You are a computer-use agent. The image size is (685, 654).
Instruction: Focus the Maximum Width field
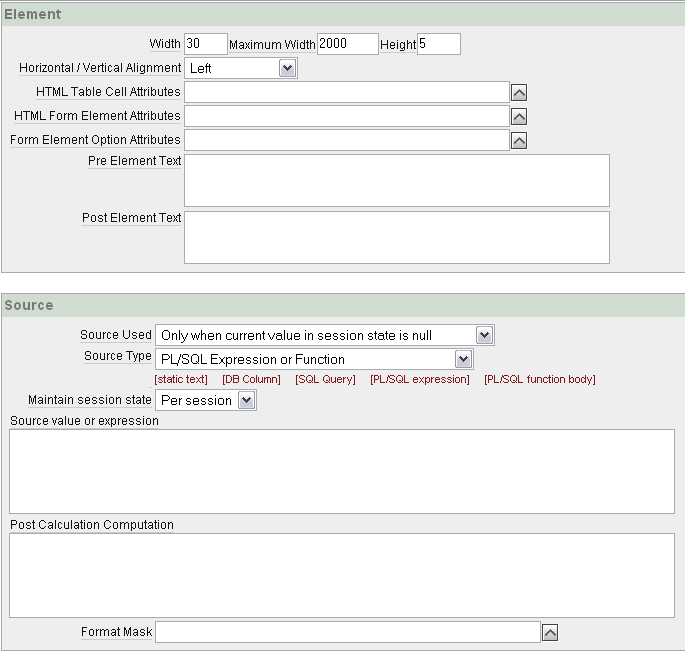tap(347, 44)
